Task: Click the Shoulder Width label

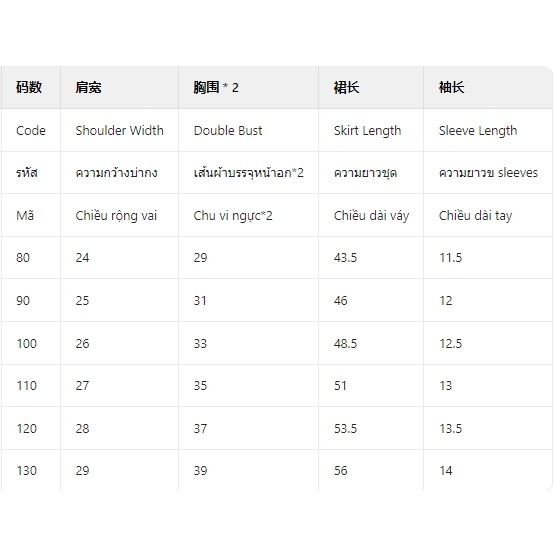Action: tap(120, 130)
